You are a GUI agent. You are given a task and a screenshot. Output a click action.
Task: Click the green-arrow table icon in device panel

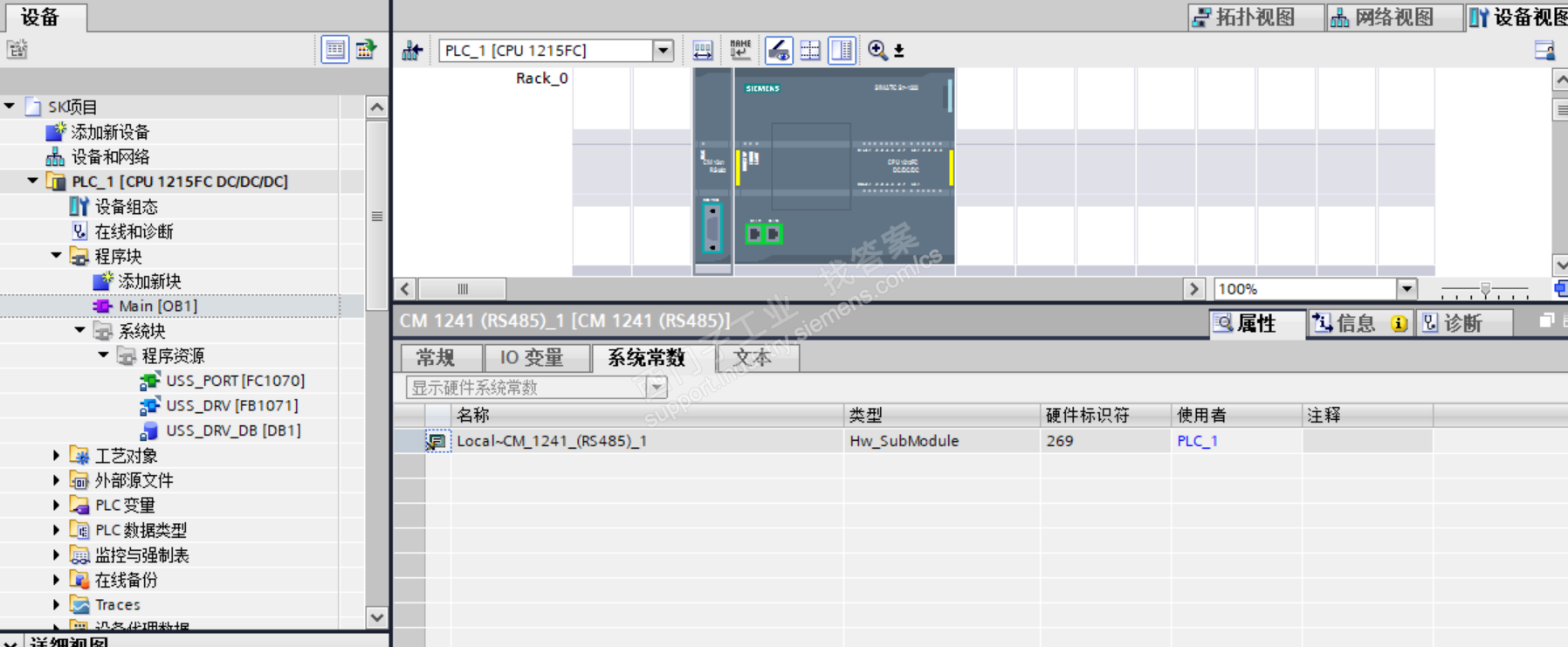(366, 50)
